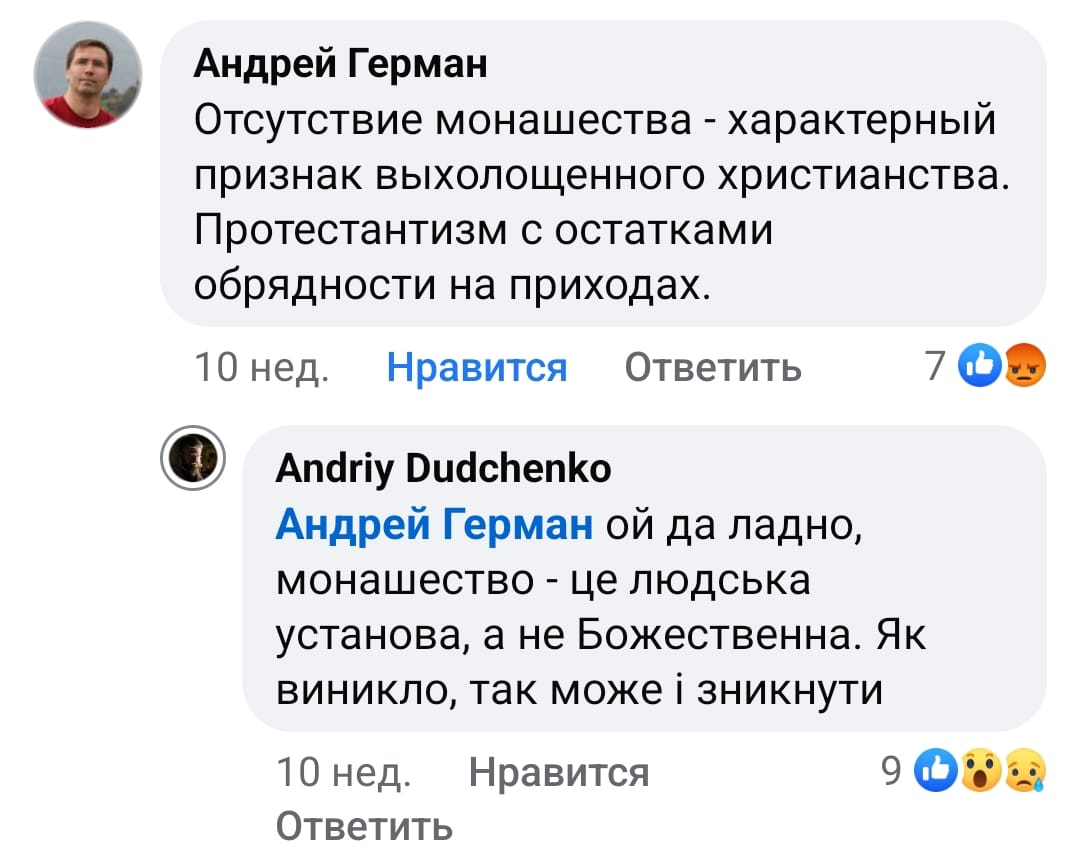This screenshot has width=1080, height=854.
Task: Click the 10 нед. timestamp of the reply
Action: (x=343, y=772)
